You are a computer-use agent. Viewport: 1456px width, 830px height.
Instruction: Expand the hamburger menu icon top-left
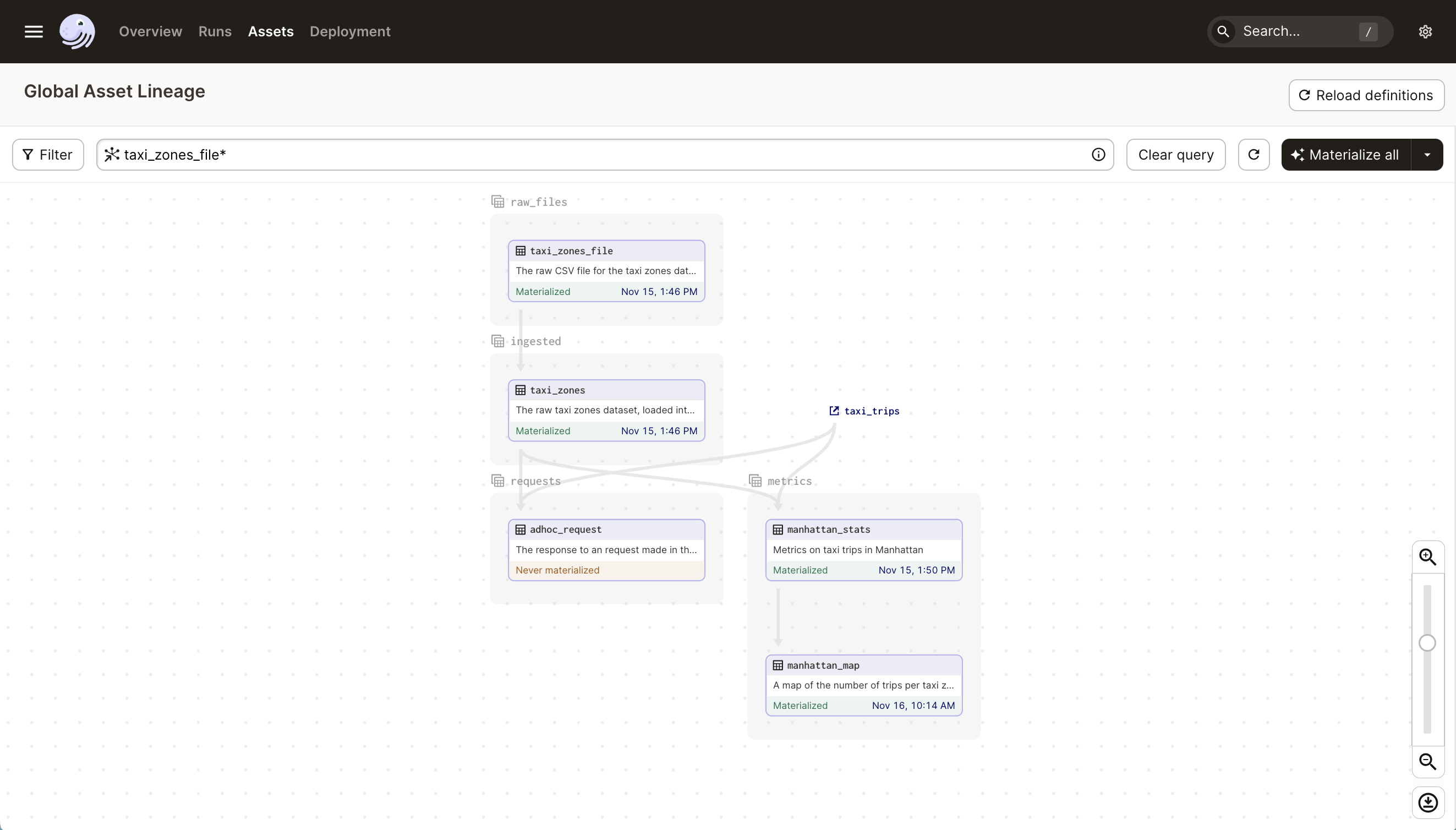33,31
